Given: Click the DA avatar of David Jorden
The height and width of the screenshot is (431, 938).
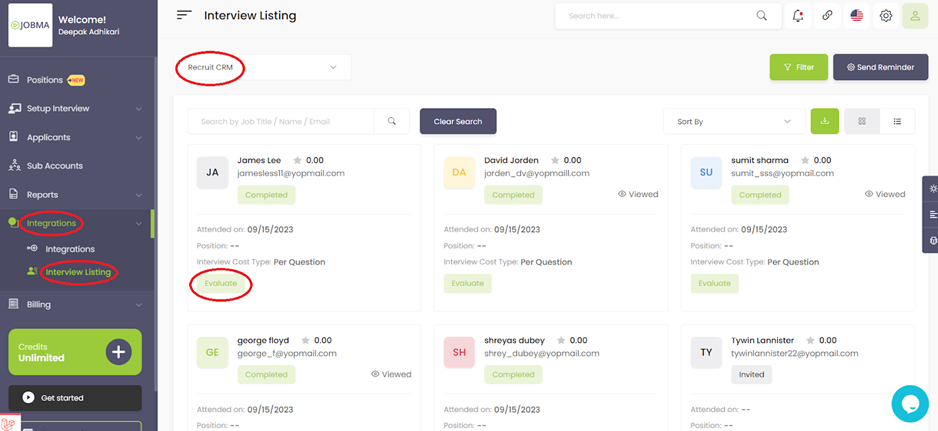Looking at the screenshot, I should click(x=459, y=172).
